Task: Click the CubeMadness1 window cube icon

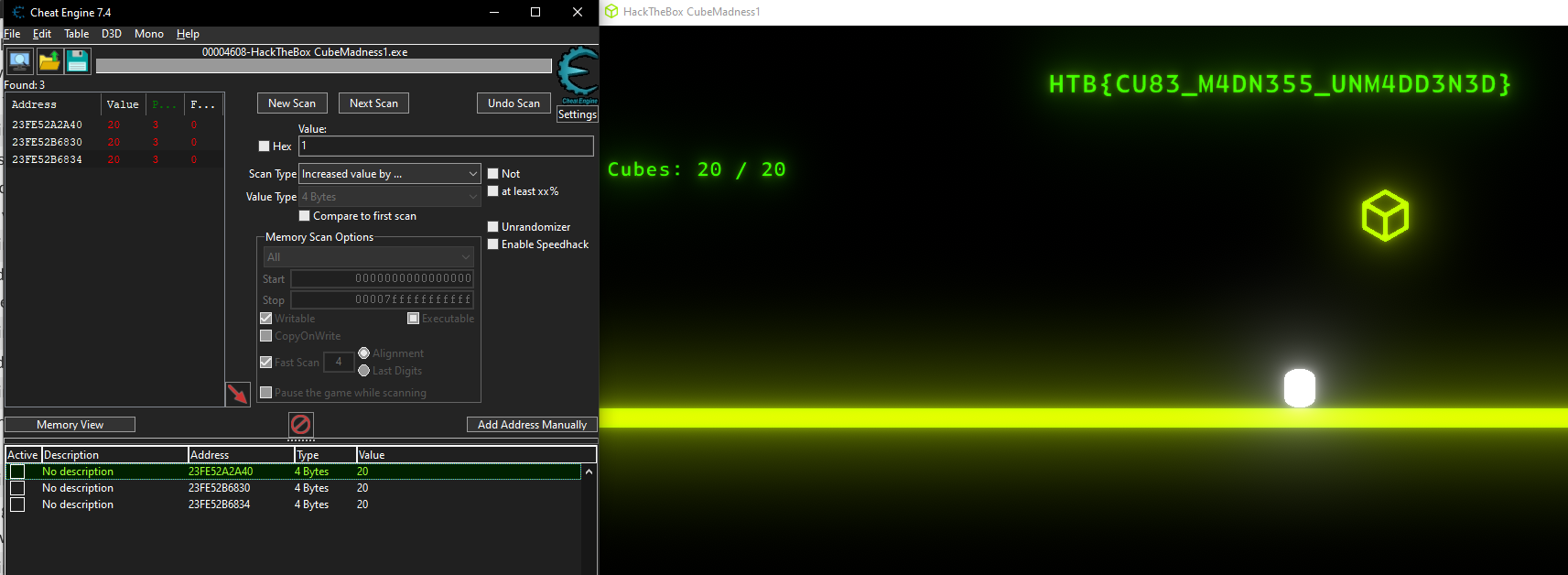Action: (x=611, y=12)
